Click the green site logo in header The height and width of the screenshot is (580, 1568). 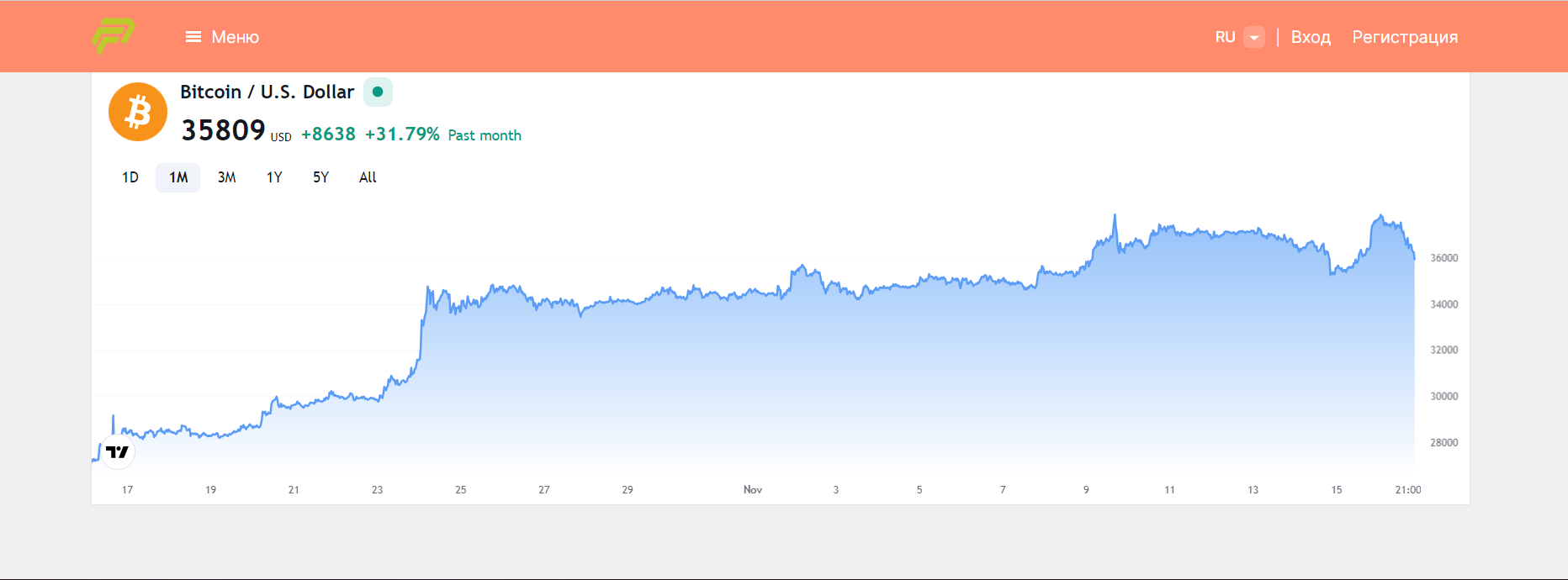[114, 36]
